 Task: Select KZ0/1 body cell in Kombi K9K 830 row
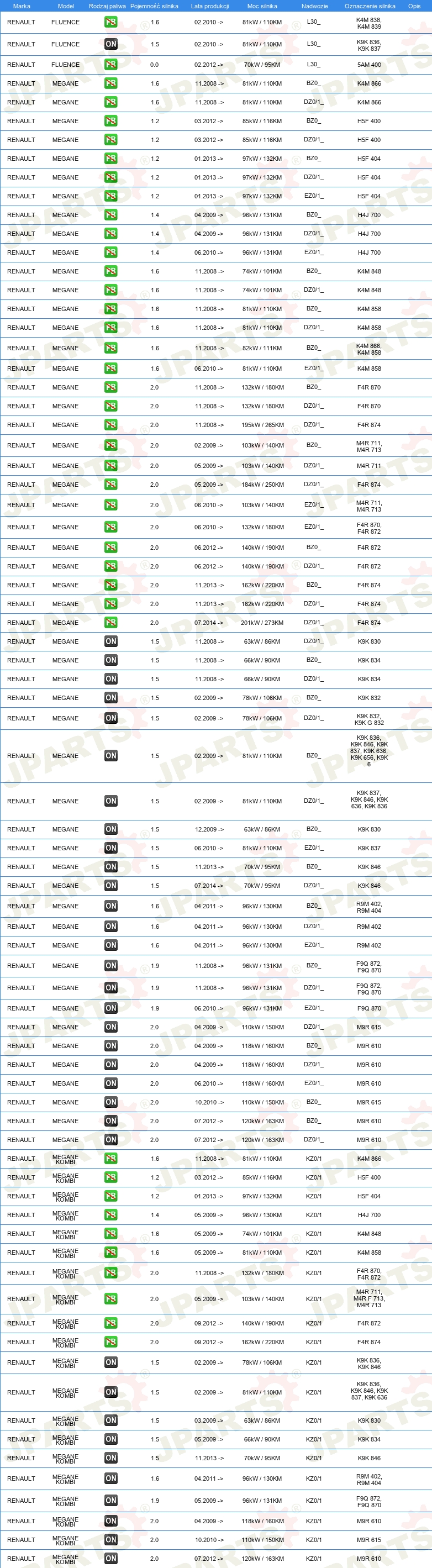(x=314, y=1420)
